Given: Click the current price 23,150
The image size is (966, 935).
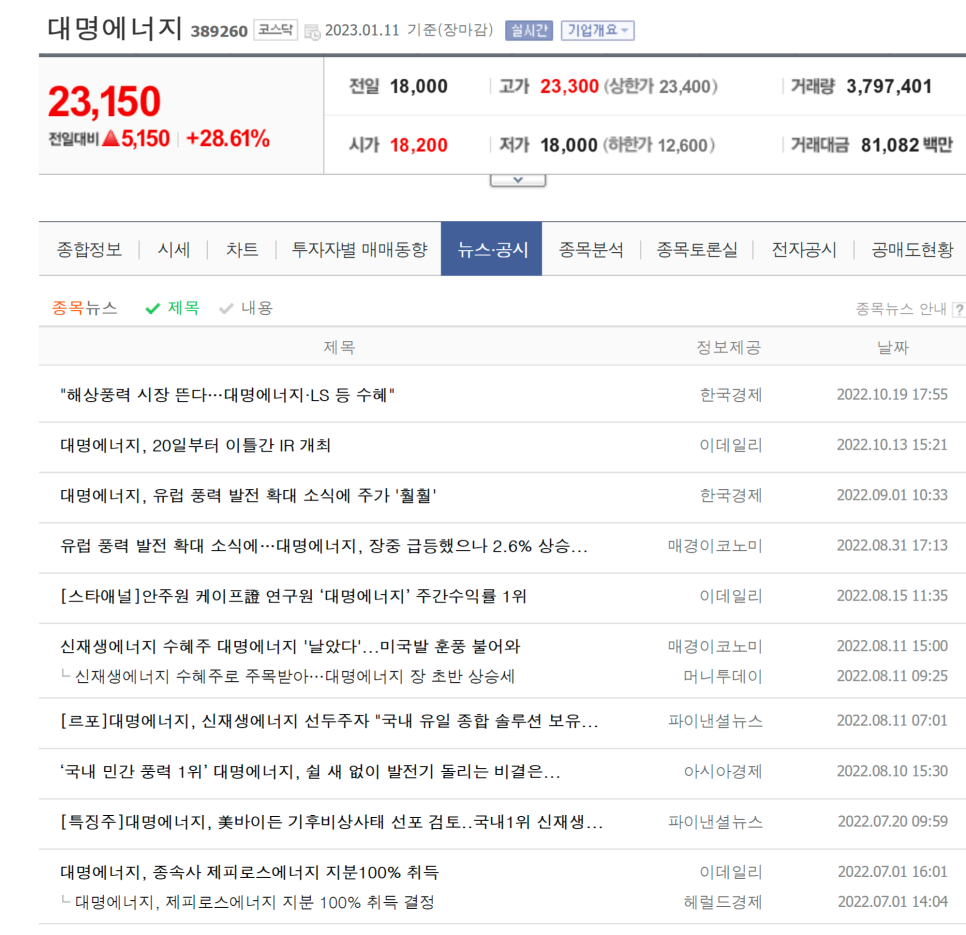Looking at the screenshot, I should pos(104,102).
